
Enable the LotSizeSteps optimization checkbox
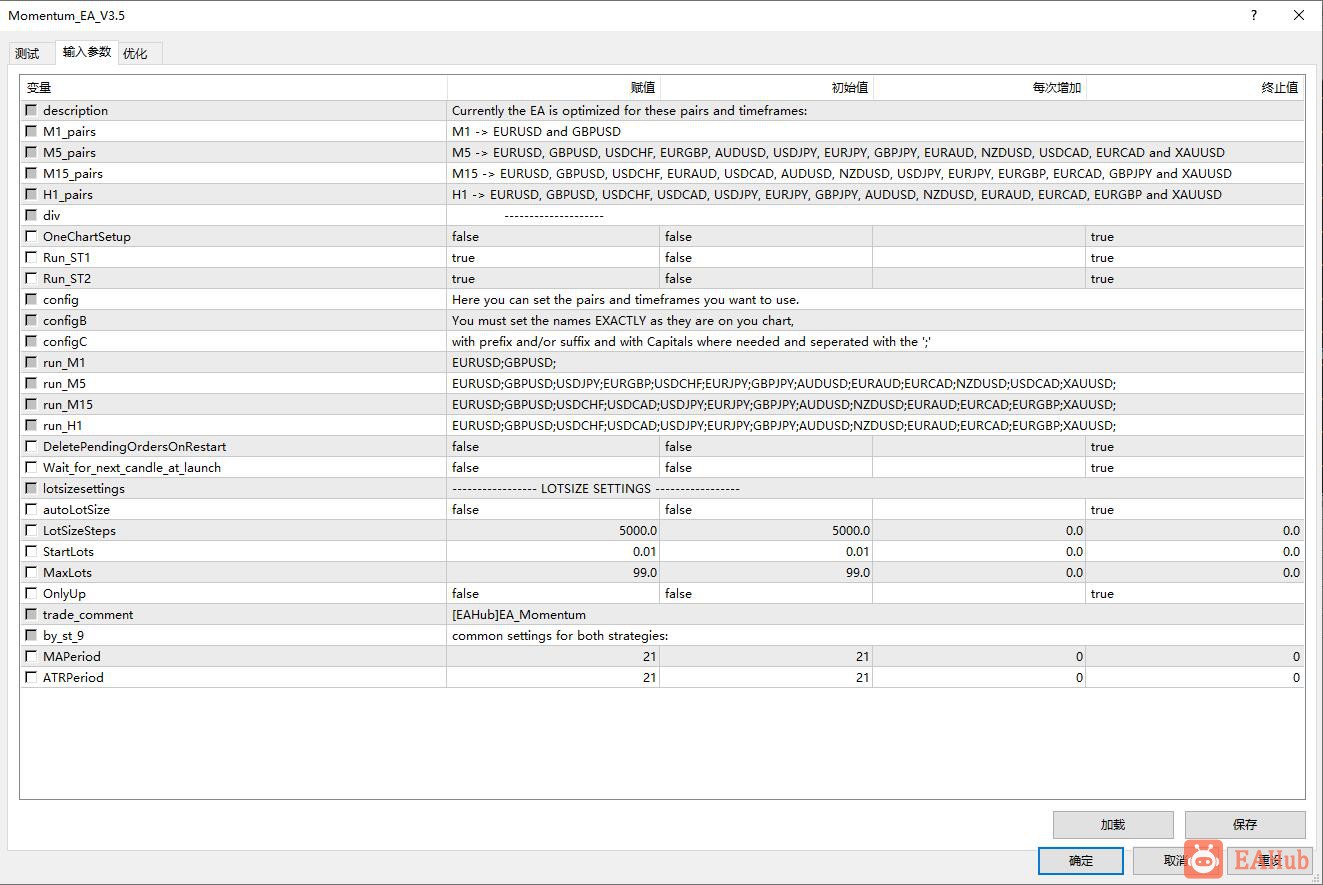point(31,530)
